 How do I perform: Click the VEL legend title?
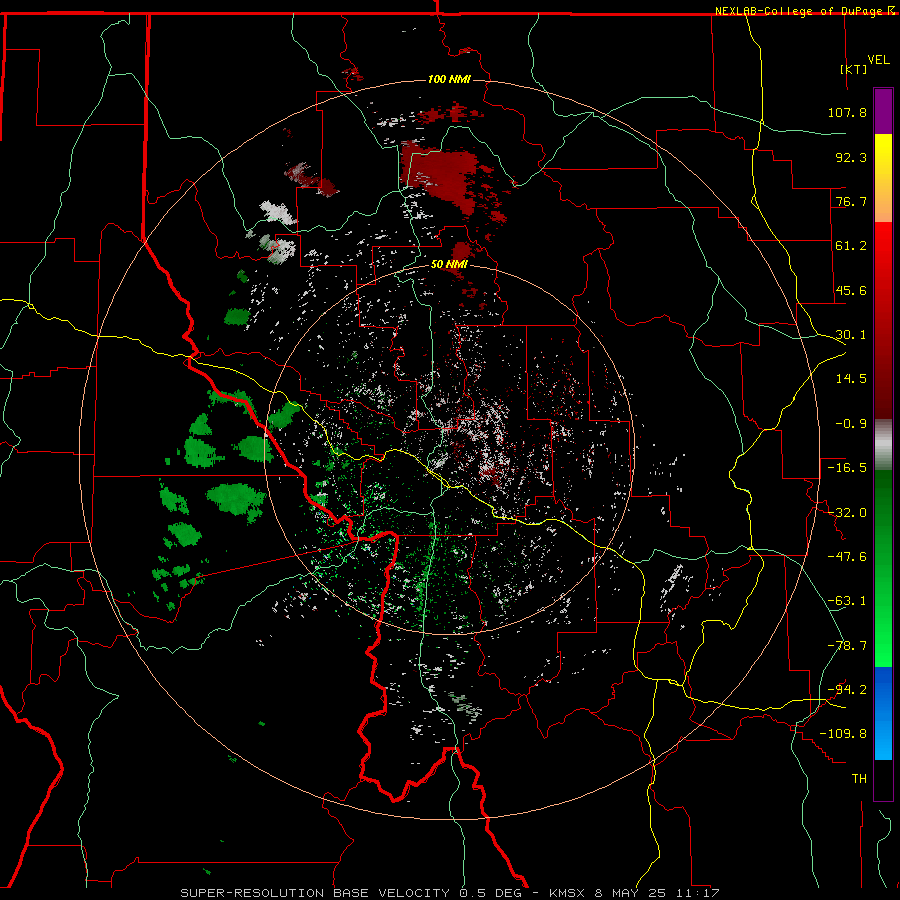point(878,60)
